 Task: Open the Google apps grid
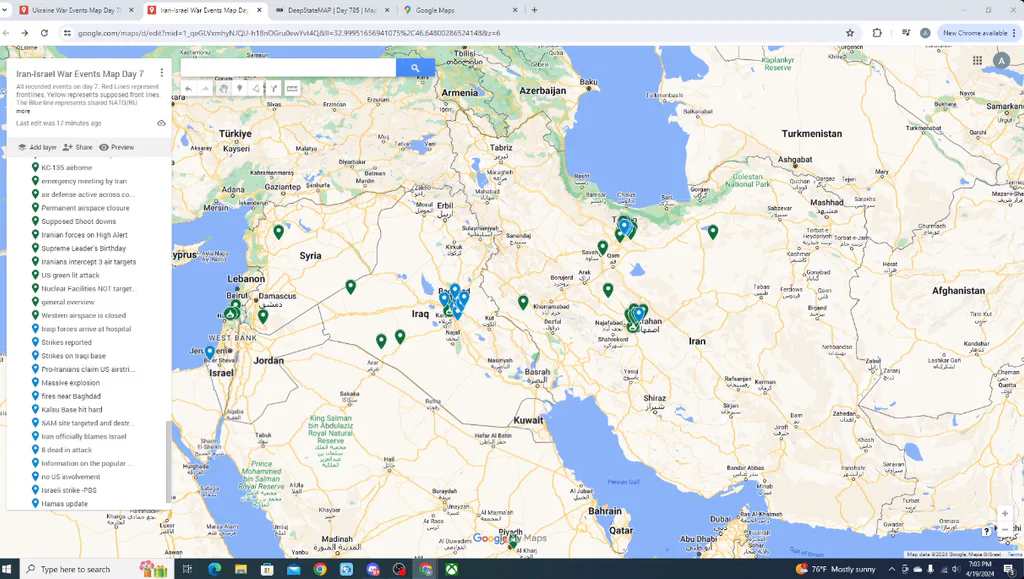point(977,61)
